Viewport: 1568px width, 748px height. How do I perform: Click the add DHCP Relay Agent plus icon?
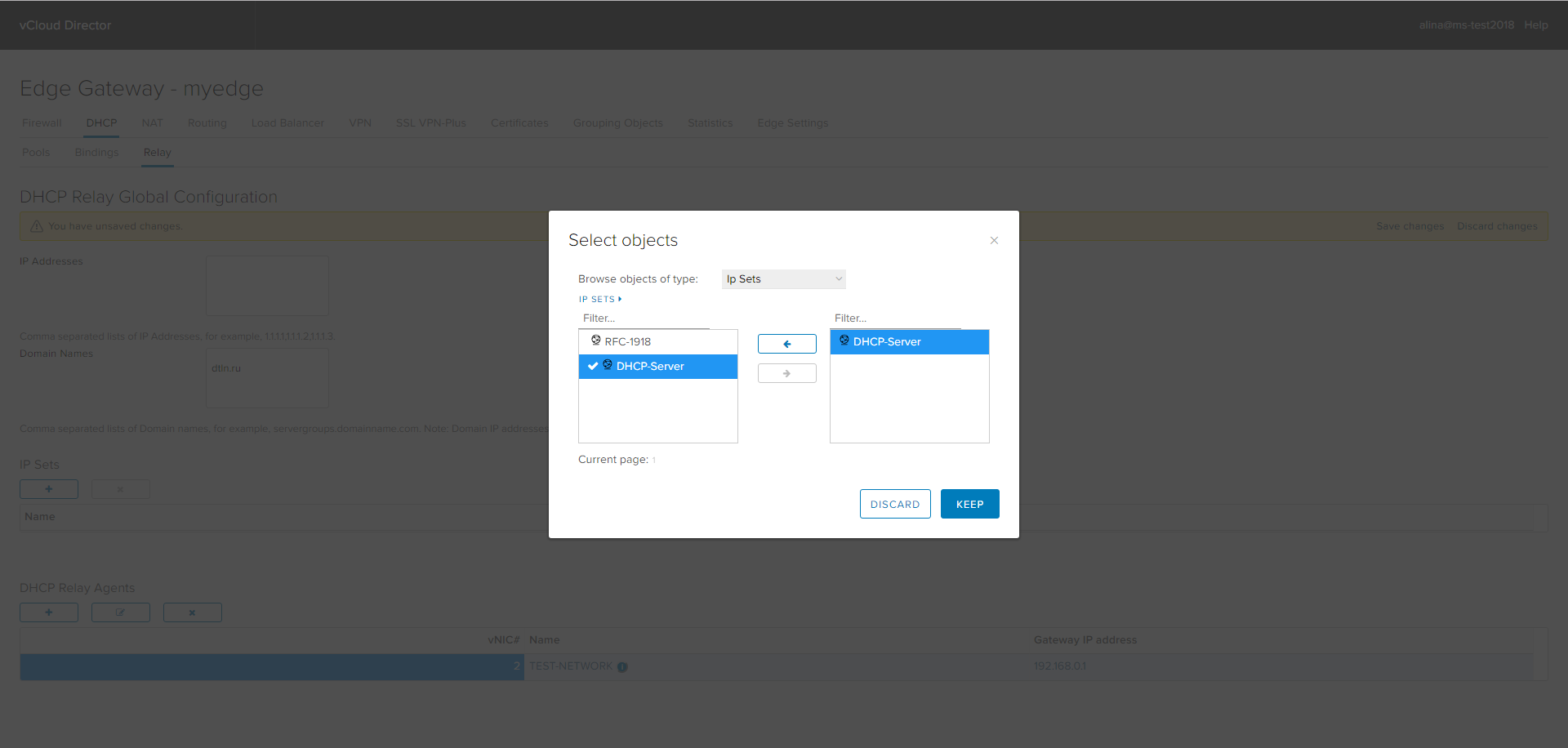point(48,612)
